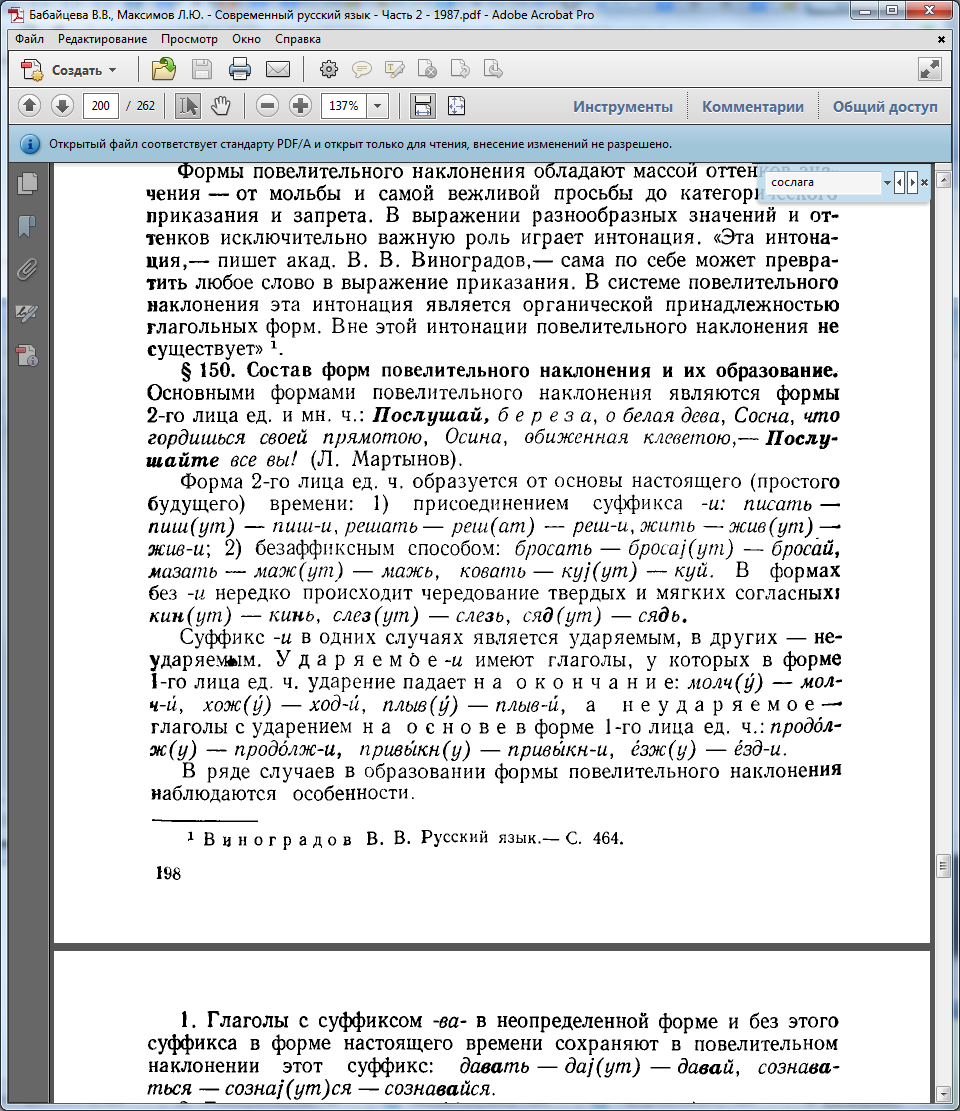This screenshot has width=960, height=1111.
Task: Click the vertical scrollbar thumb
Action: point(942,866)
